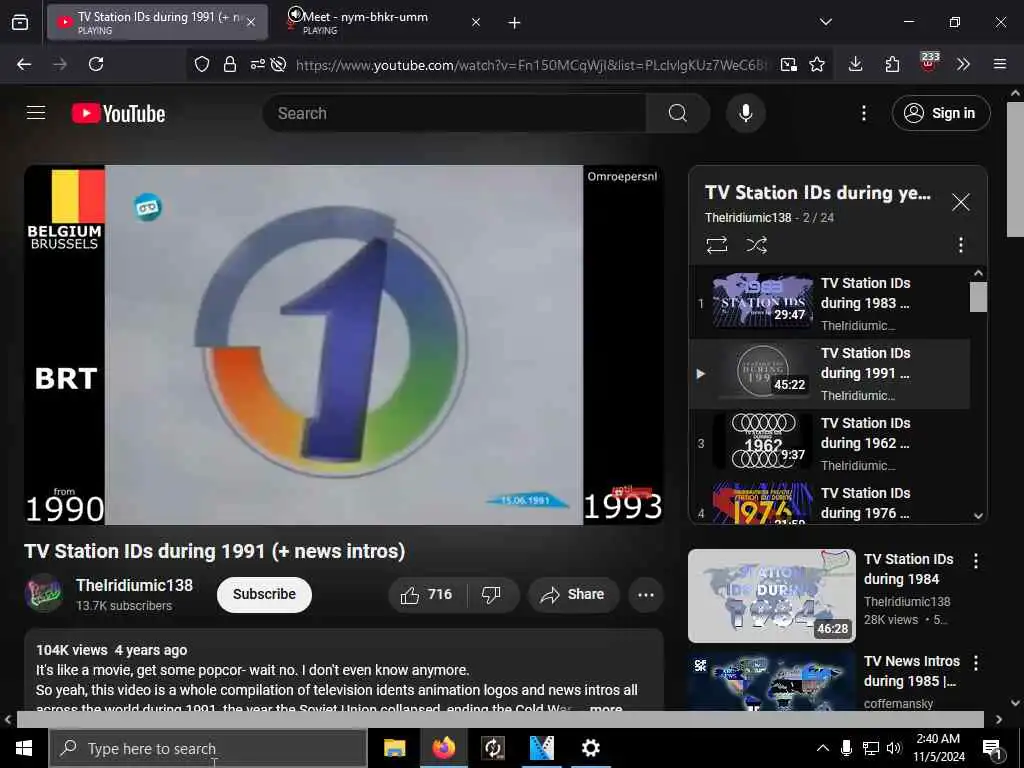Image resolution: width=1024 pixels, height=768 pixels.
Task: Open the TheIridiumic138 playlist owner link
Action: tap(748, 217)
